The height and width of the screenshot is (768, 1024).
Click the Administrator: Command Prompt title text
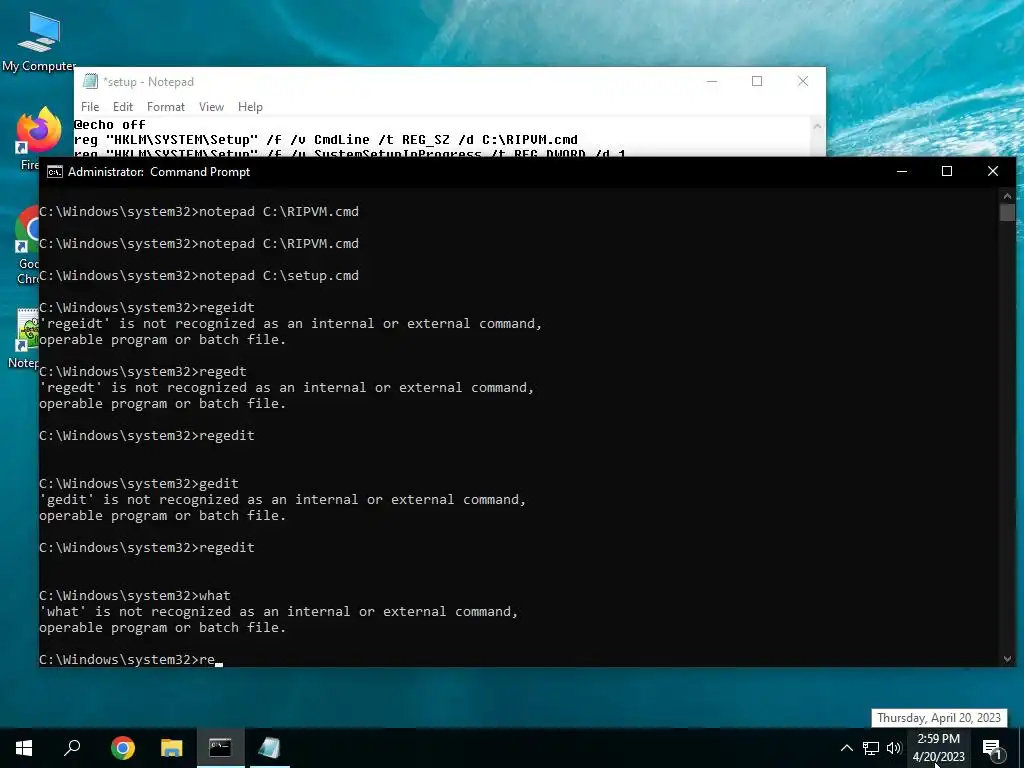click(x=159, y=172)
